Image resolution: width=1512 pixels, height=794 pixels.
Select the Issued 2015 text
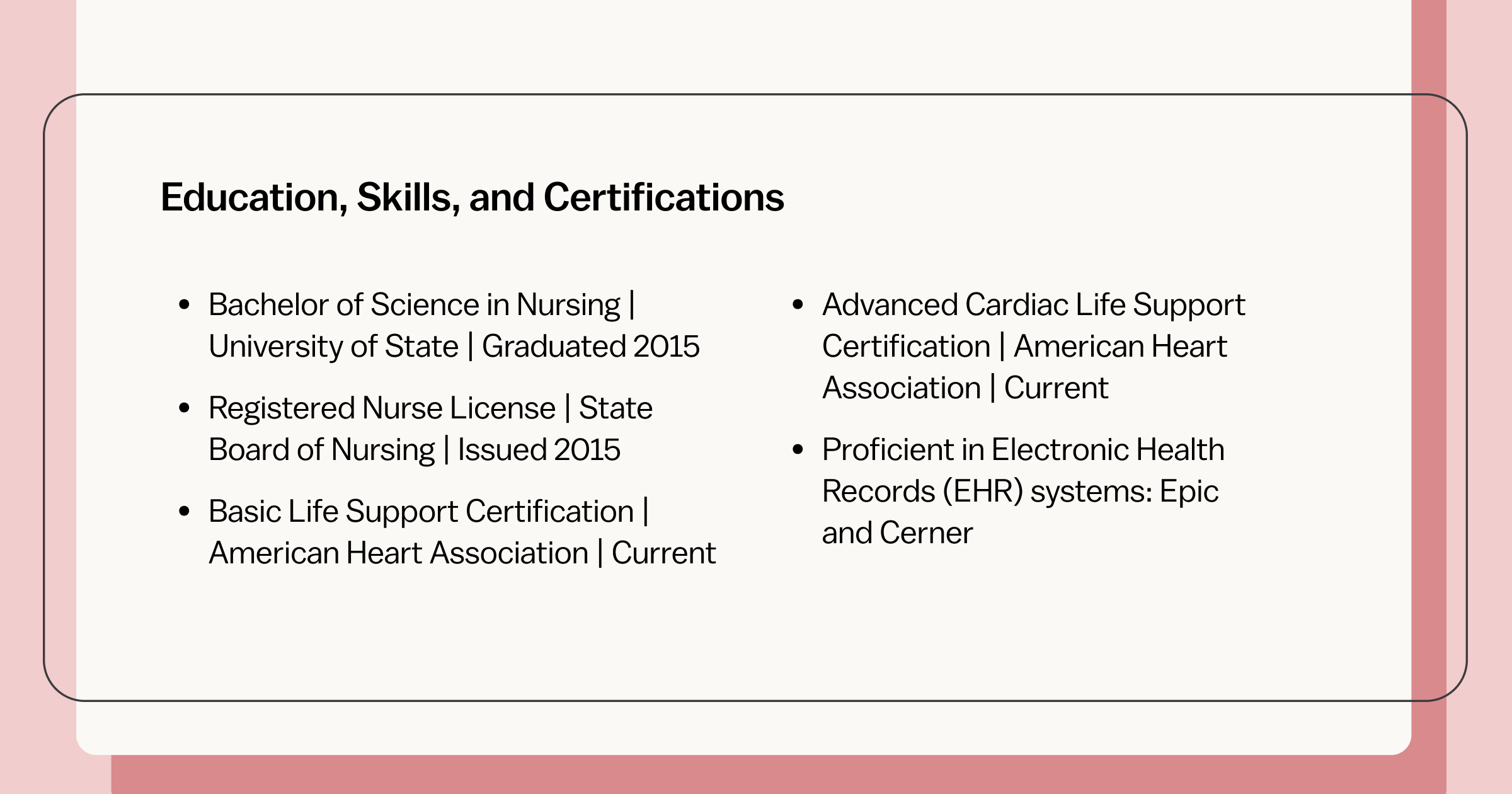(x=539, y=450)
